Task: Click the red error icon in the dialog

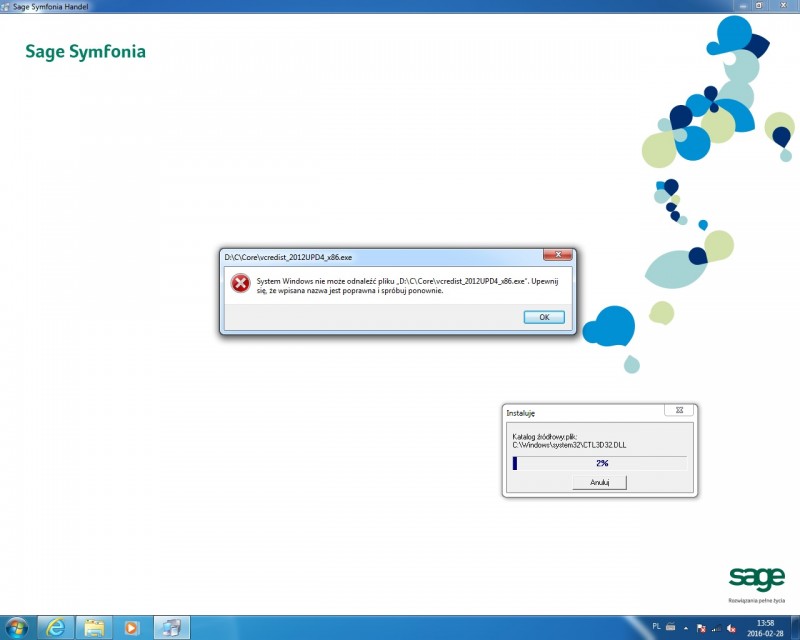Action: [x=240, y=283]
